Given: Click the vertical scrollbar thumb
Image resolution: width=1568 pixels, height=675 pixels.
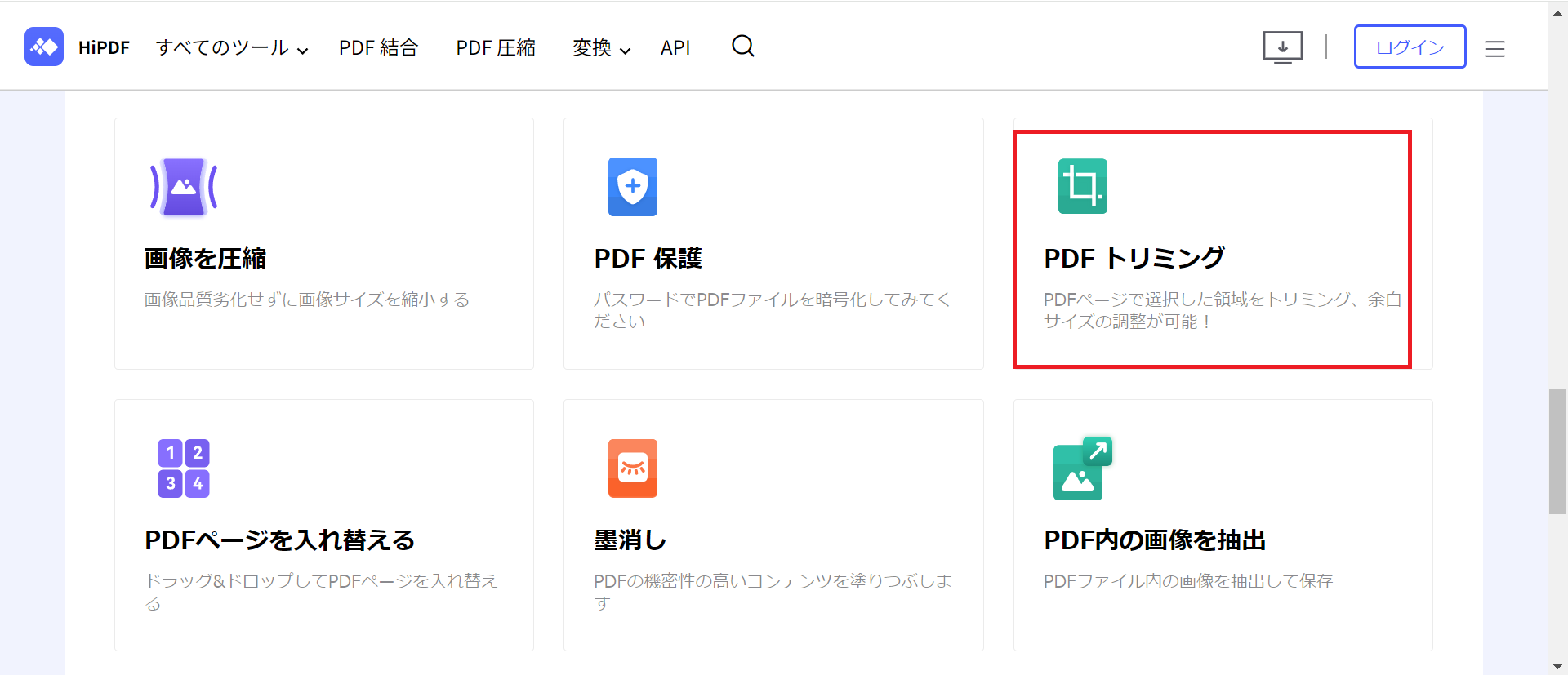Looking at the screenshot, I should tap(1557, 451).
